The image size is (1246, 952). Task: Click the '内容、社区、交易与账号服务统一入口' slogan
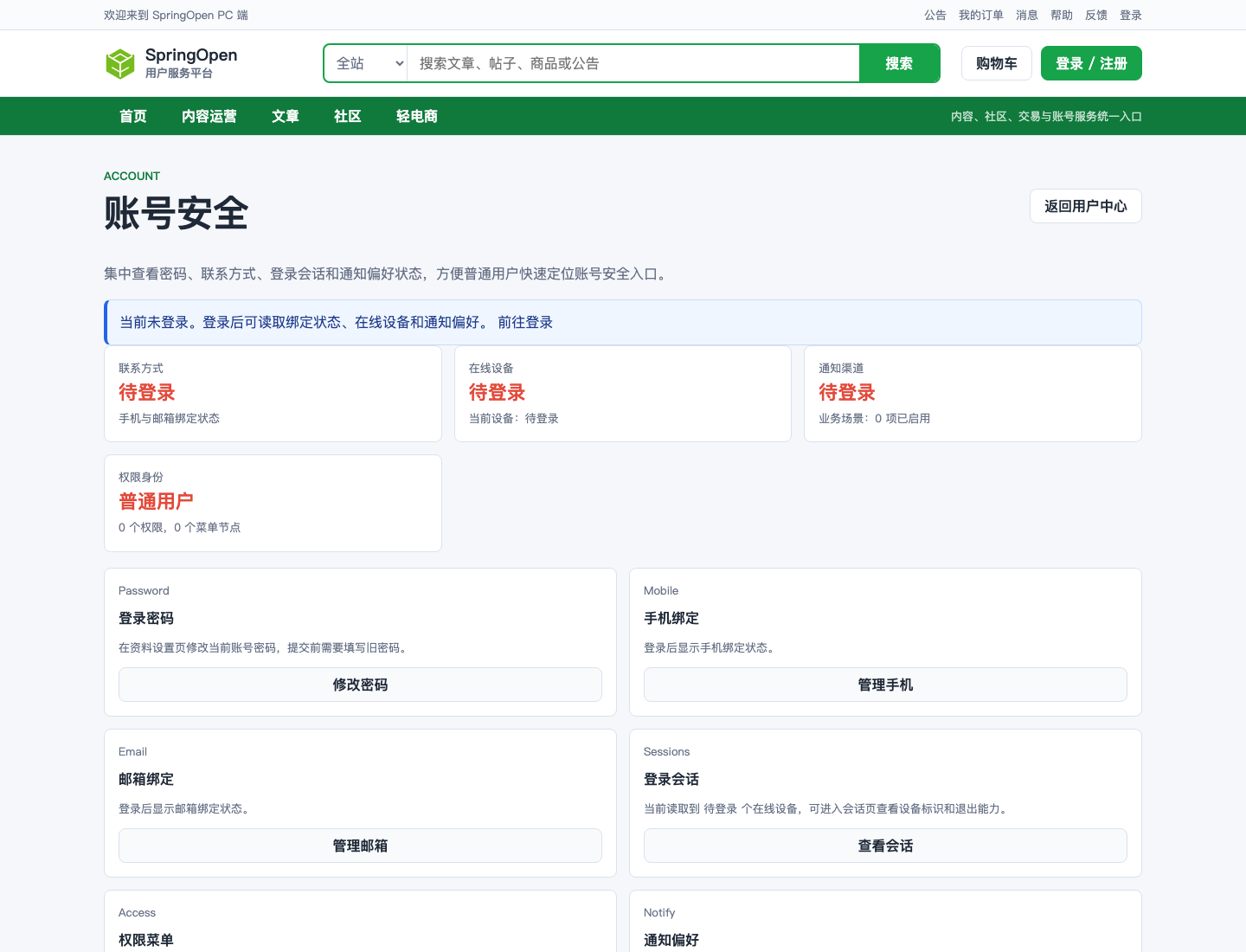pos(1046,116)
